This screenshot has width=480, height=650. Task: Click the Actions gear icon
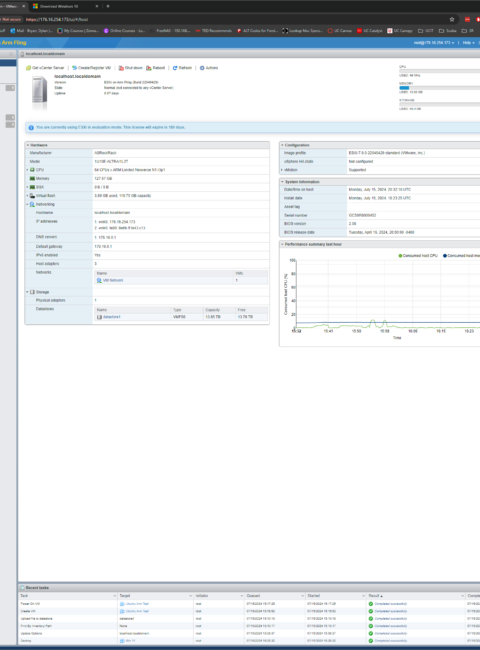pos(202,68)
